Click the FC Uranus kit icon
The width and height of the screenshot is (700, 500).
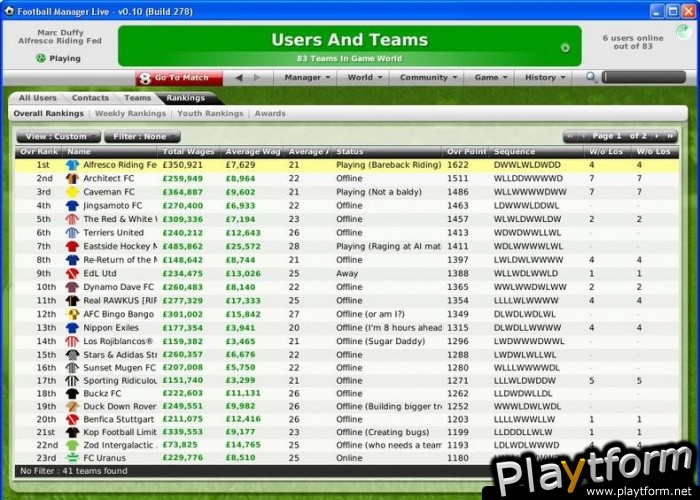tap(72, 458)
